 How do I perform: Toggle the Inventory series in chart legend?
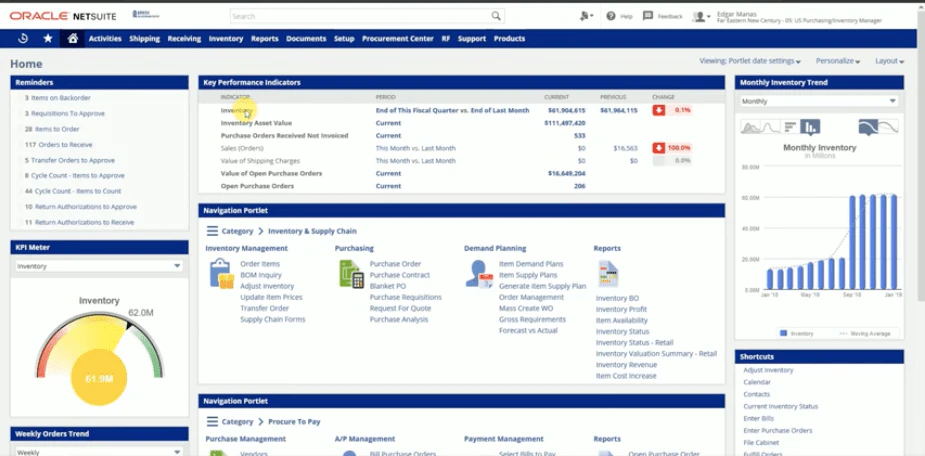(796, 333)
